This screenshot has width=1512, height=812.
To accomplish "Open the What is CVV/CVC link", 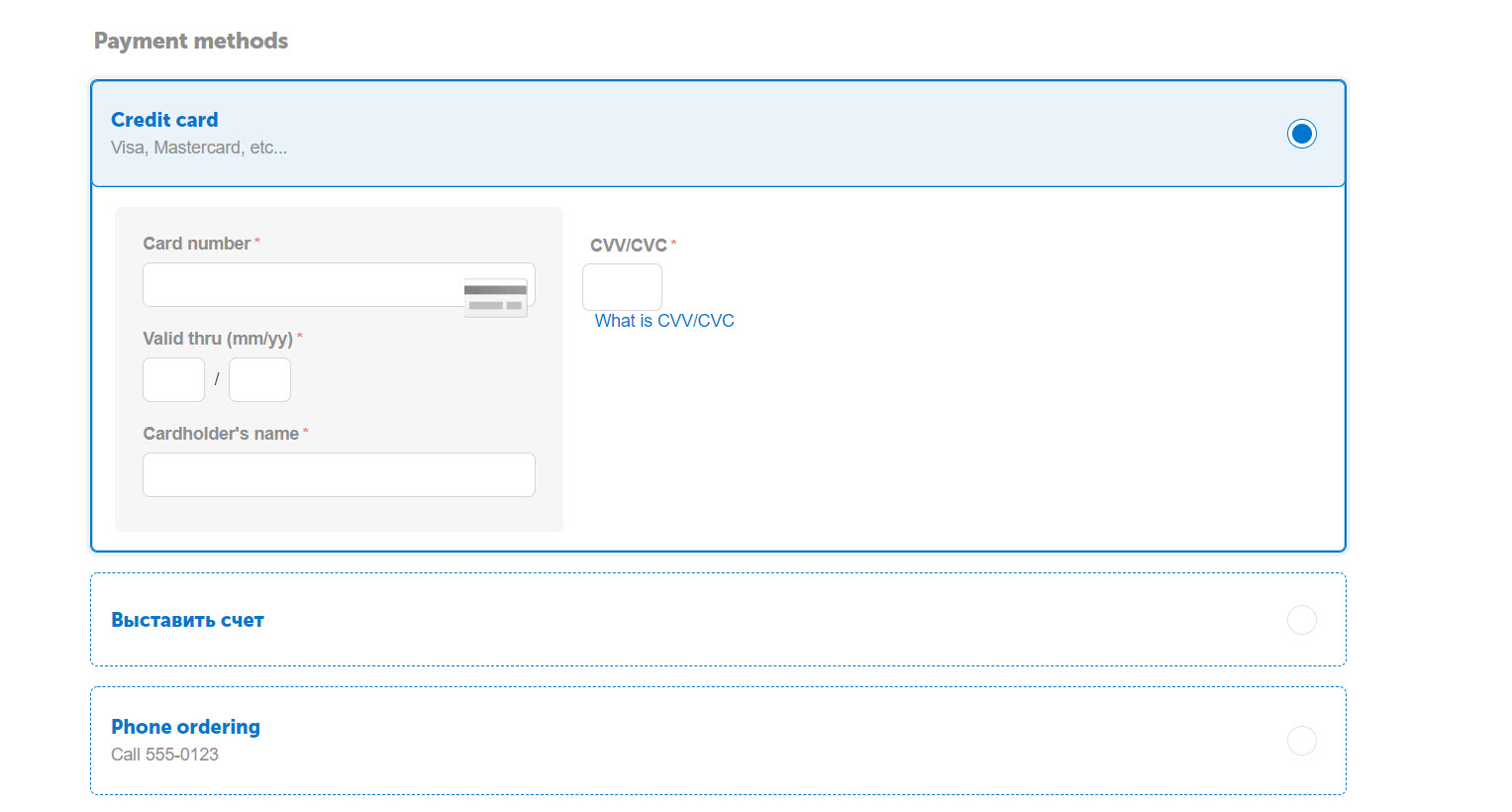I will tap(664, 321).
